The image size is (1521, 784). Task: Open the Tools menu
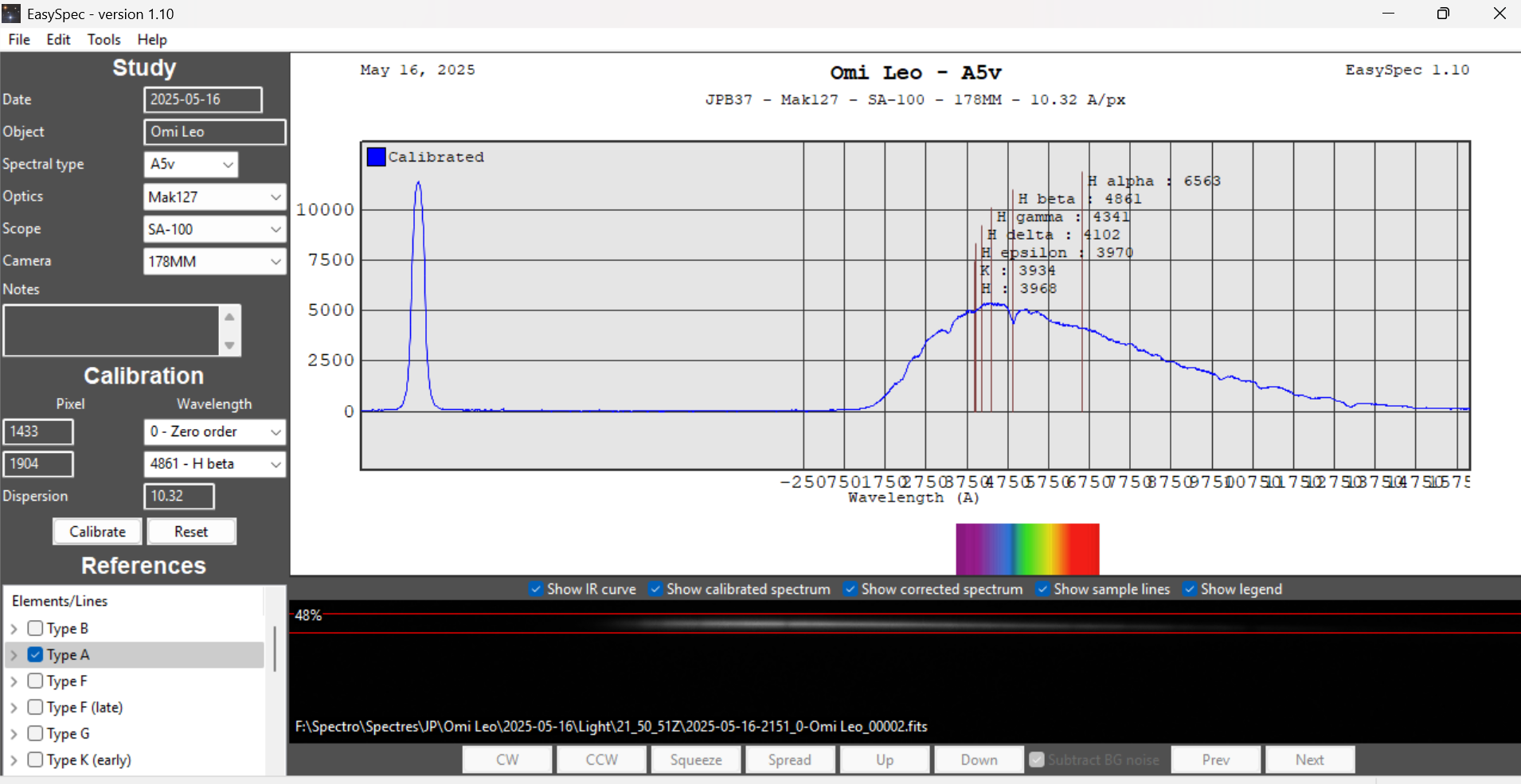(x=104, y=40)
